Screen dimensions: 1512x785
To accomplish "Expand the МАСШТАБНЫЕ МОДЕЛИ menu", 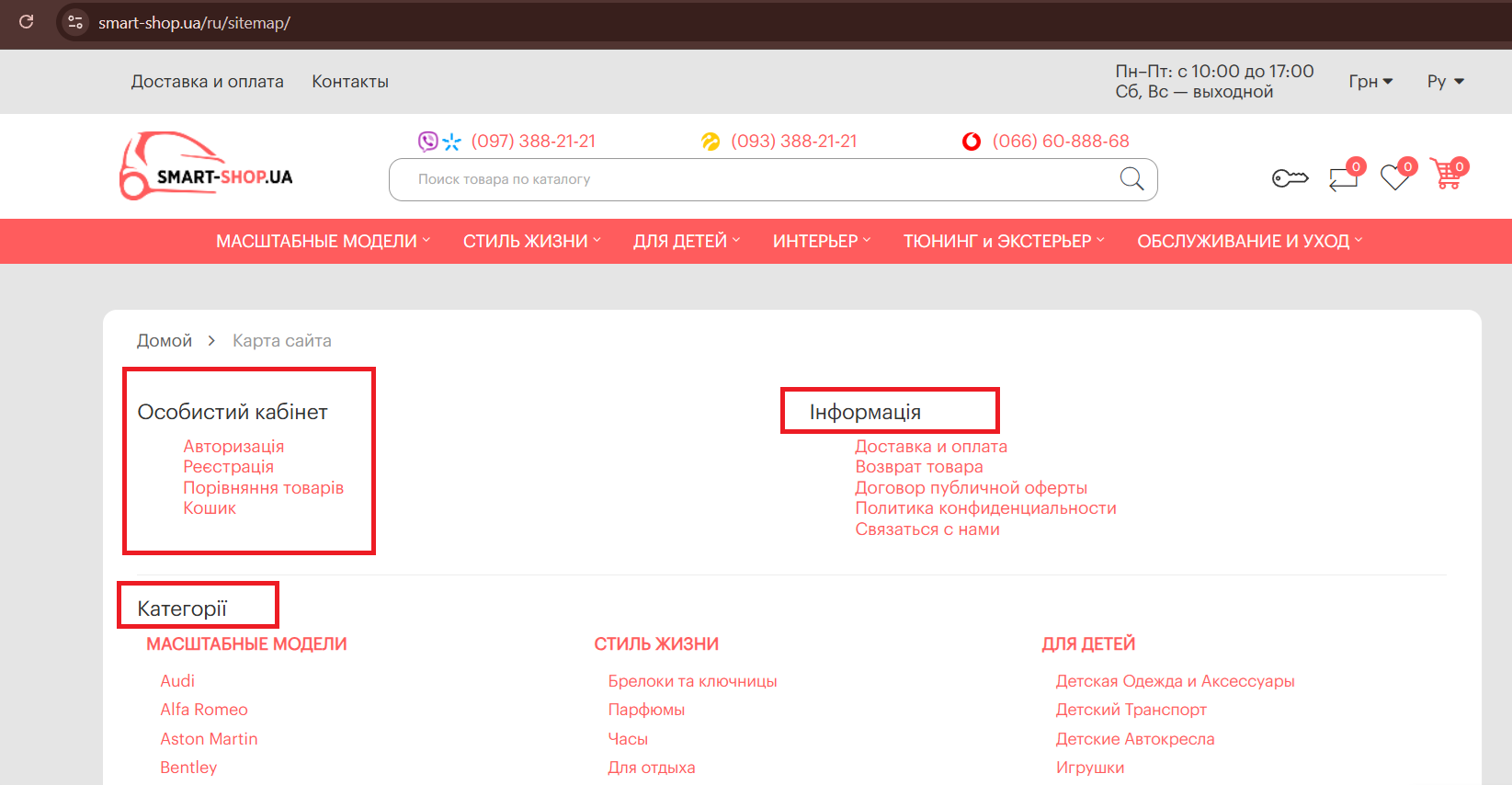I will pos(323,242).
